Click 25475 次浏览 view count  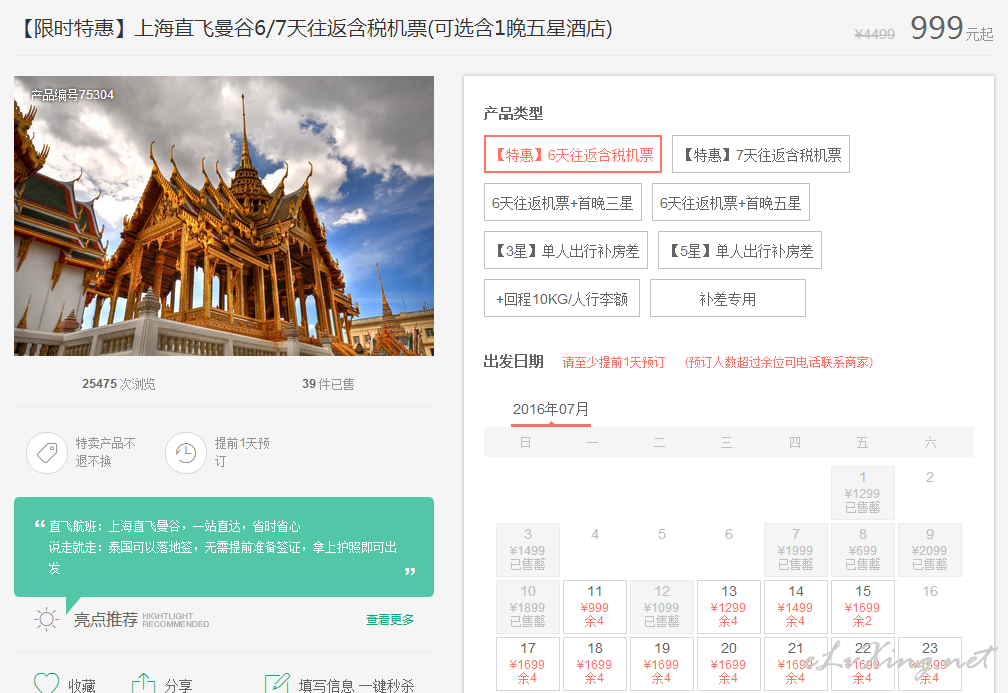click(118, 384)
